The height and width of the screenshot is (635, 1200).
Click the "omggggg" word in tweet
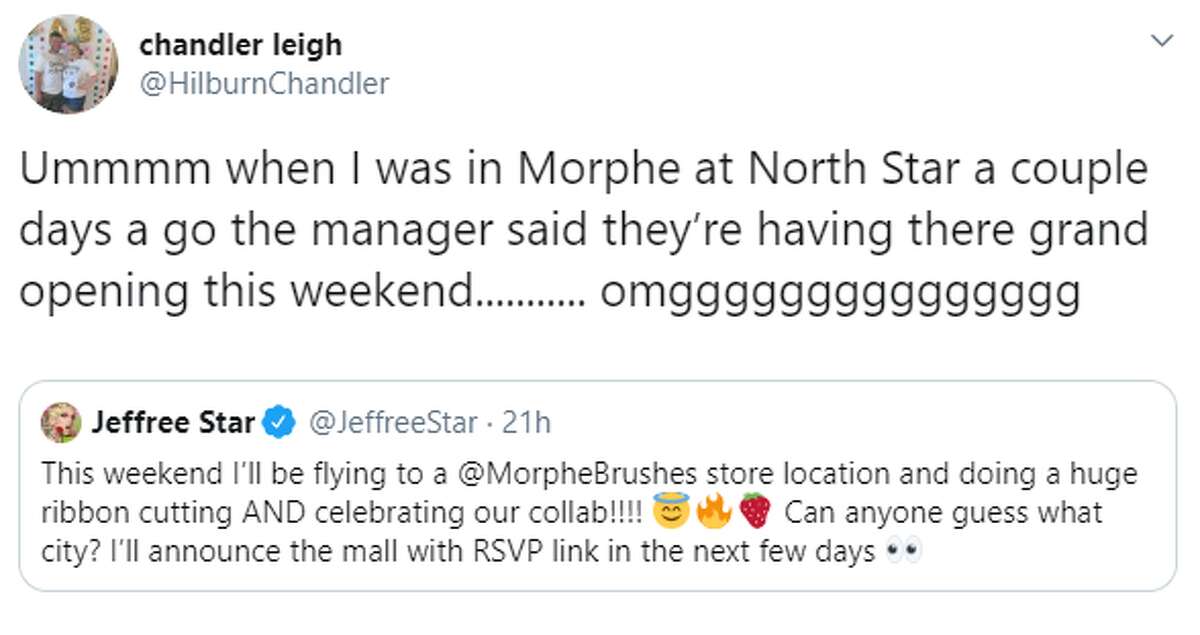click(x=840, y=296)
